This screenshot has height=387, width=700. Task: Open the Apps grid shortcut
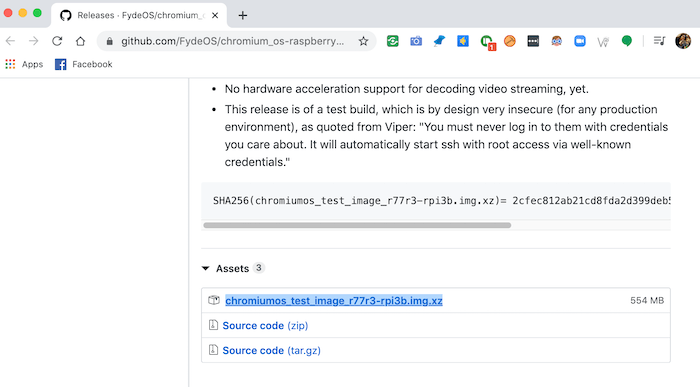[x=24, y=64]
